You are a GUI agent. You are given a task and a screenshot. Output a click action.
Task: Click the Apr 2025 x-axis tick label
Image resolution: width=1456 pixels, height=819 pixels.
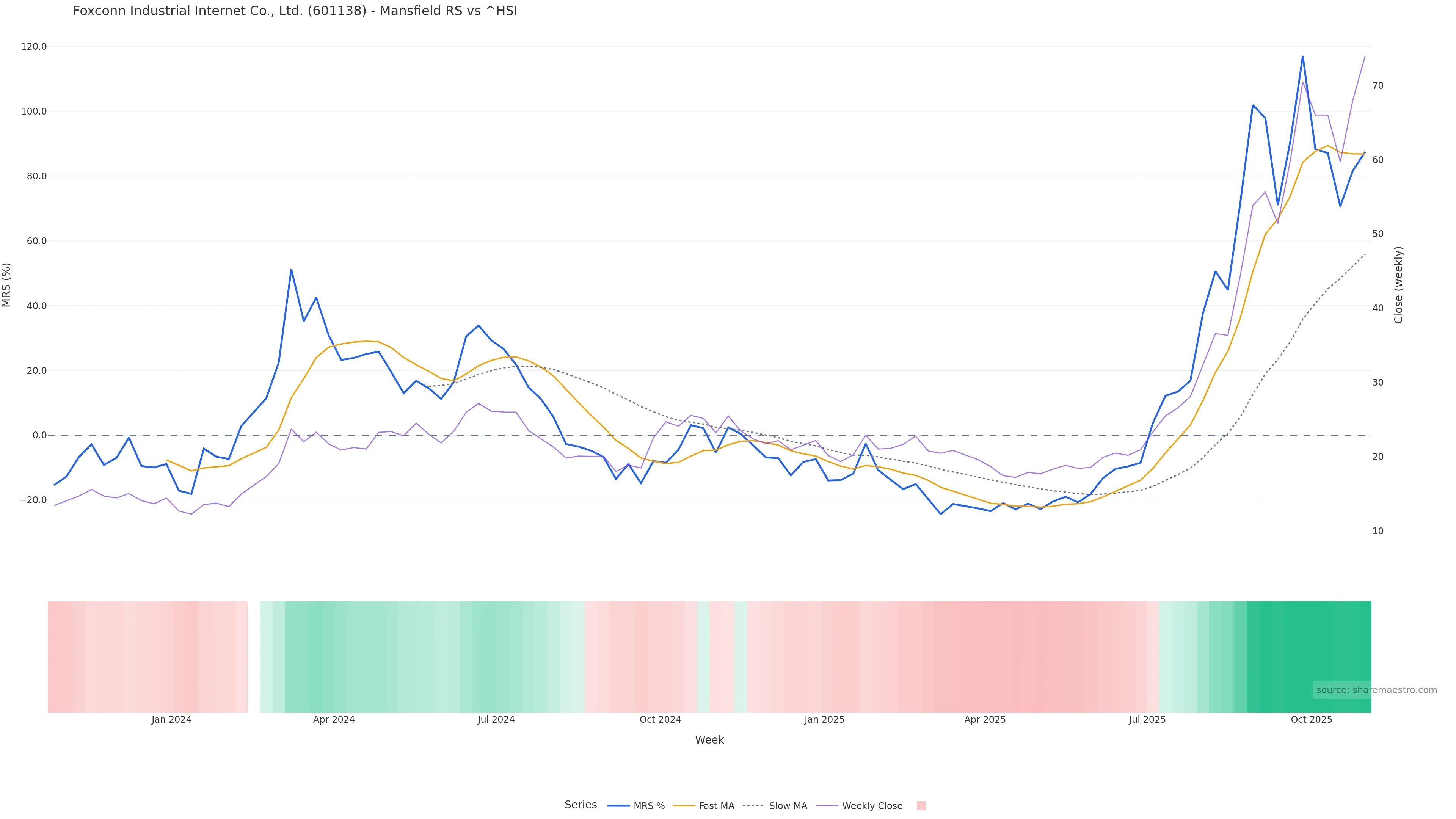click(985, 720)
